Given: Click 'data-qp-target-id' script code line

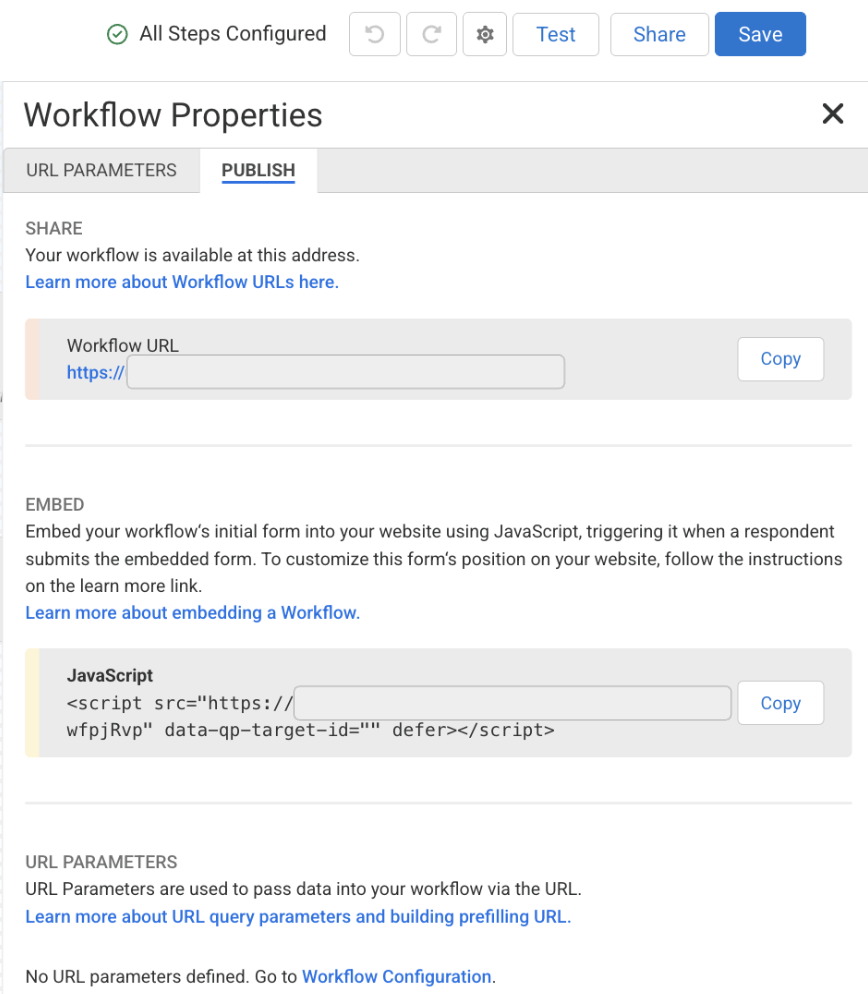Looking at the screenshot, I should tap(311, 730).
